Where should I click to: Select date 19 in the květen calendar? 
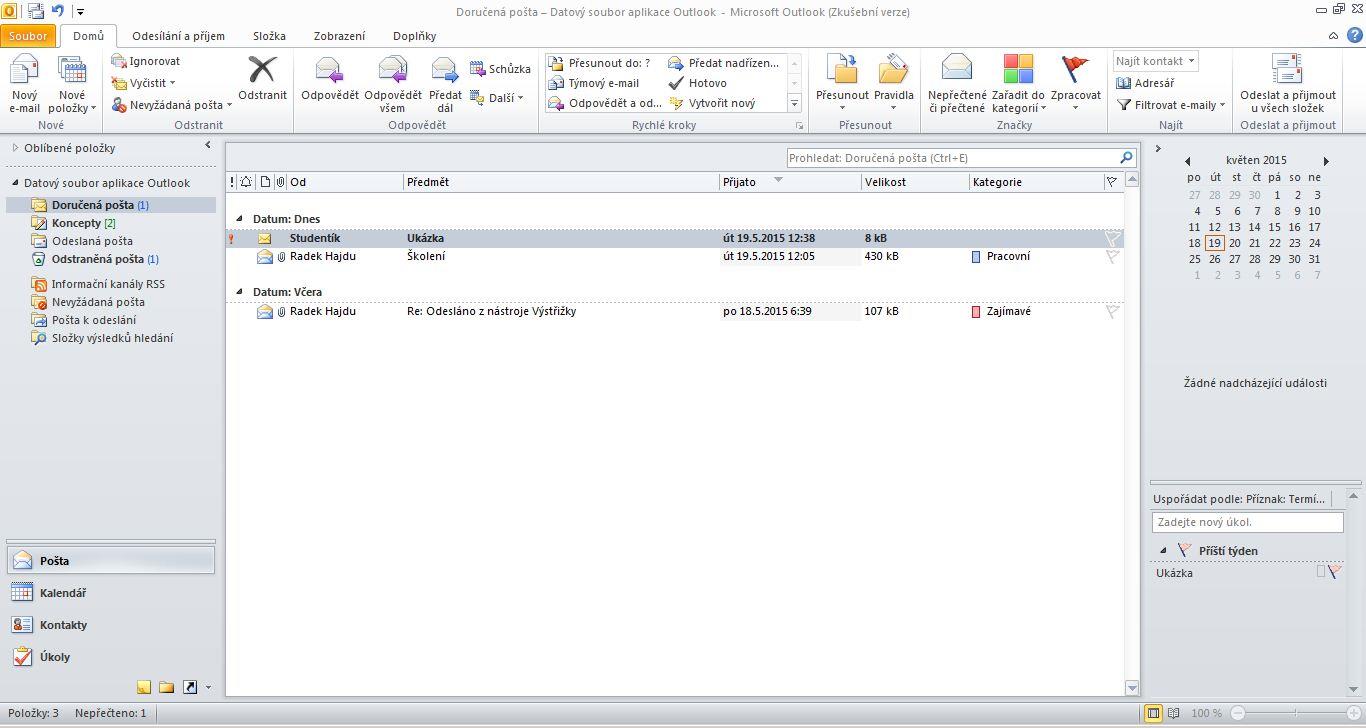click(x=1214, y=243)
